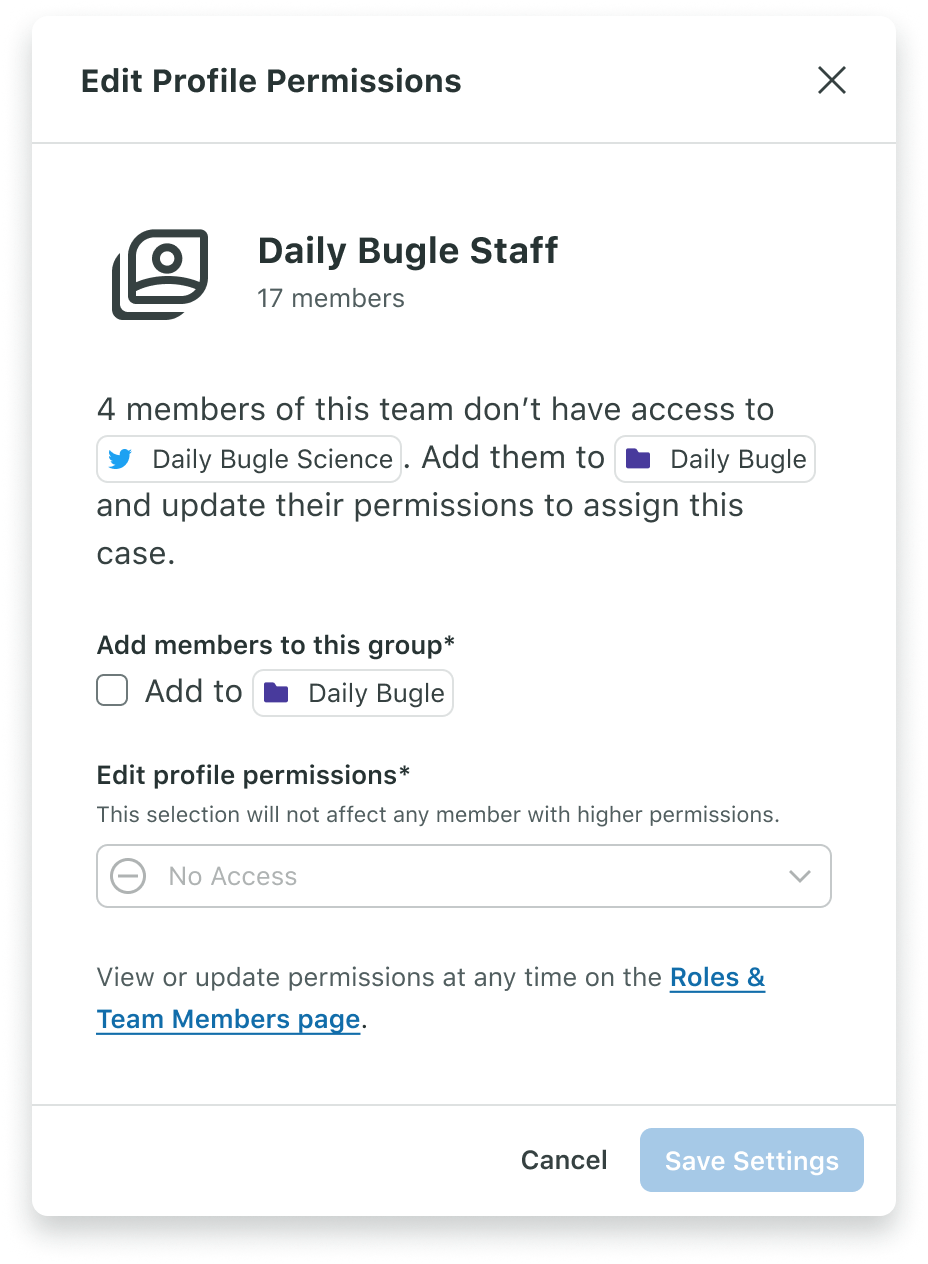Screen dimensions: 928x1264
Task: Open the No Access permissions dropdown
Action: coord(464,876)
